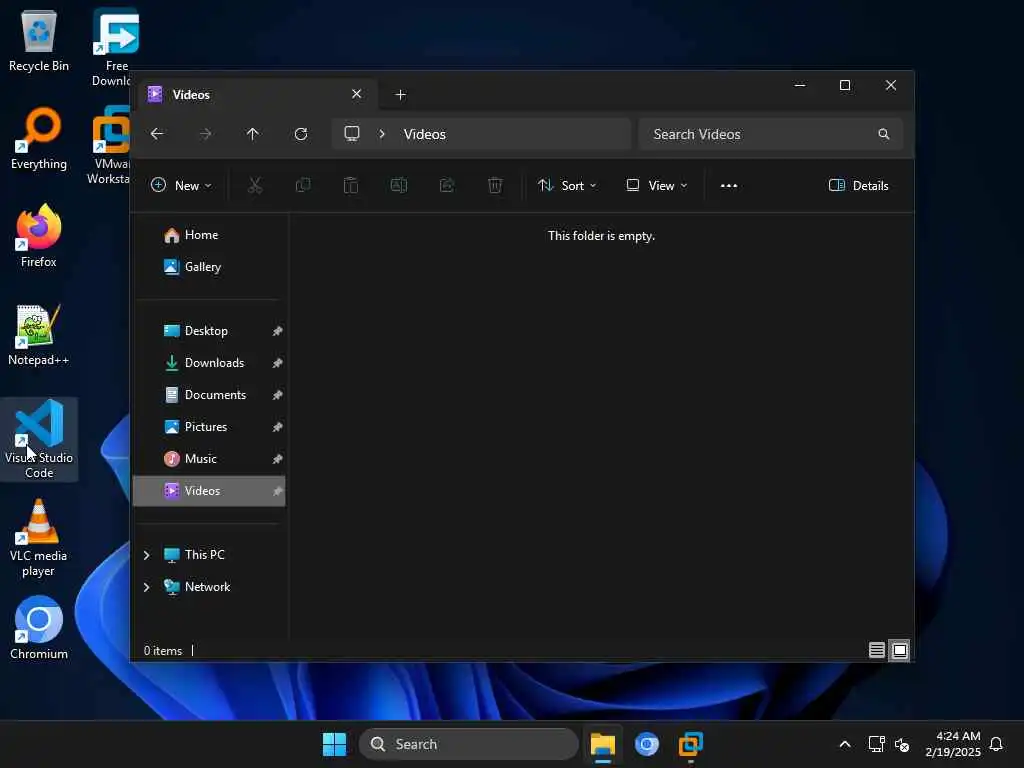Select VLC media player desktop shortcut
This screenshot has height=768, width=1024.
39,537
